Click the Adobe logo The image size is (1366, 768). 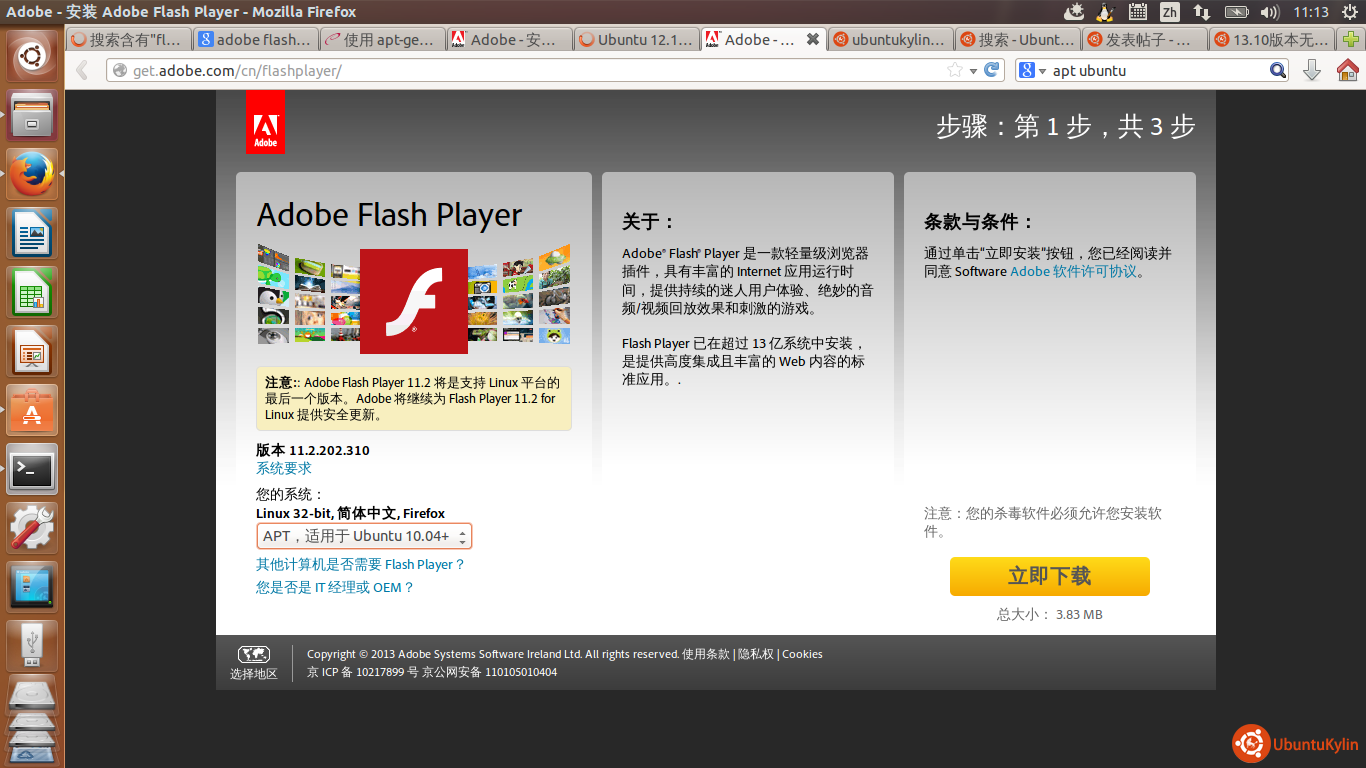point(265,122)
